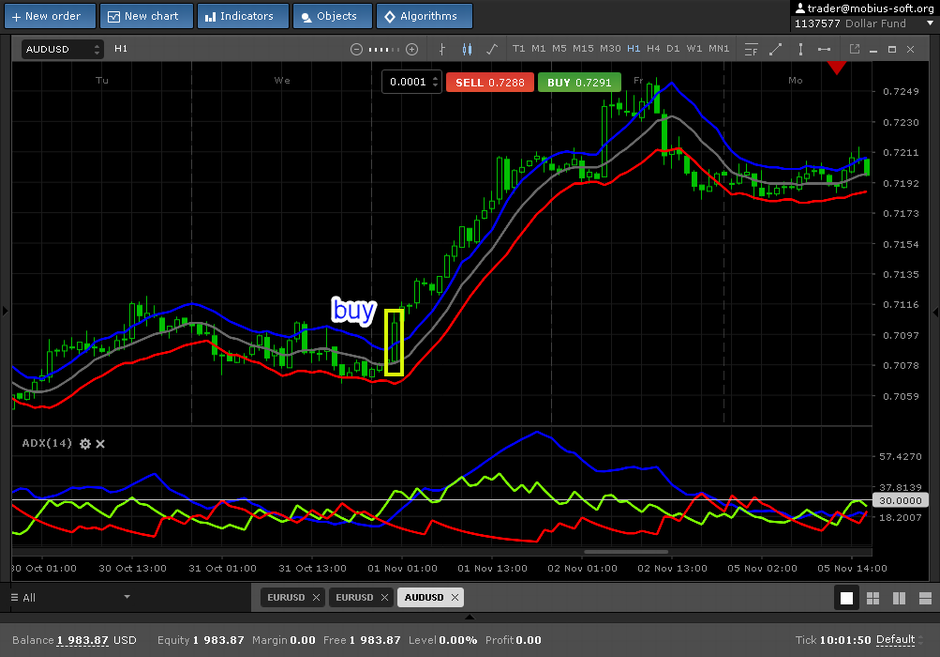The image size is (940, 657).
Task: Click the Profit 0.00 readout
Action: pyautogui.click(x=513, y=640)
